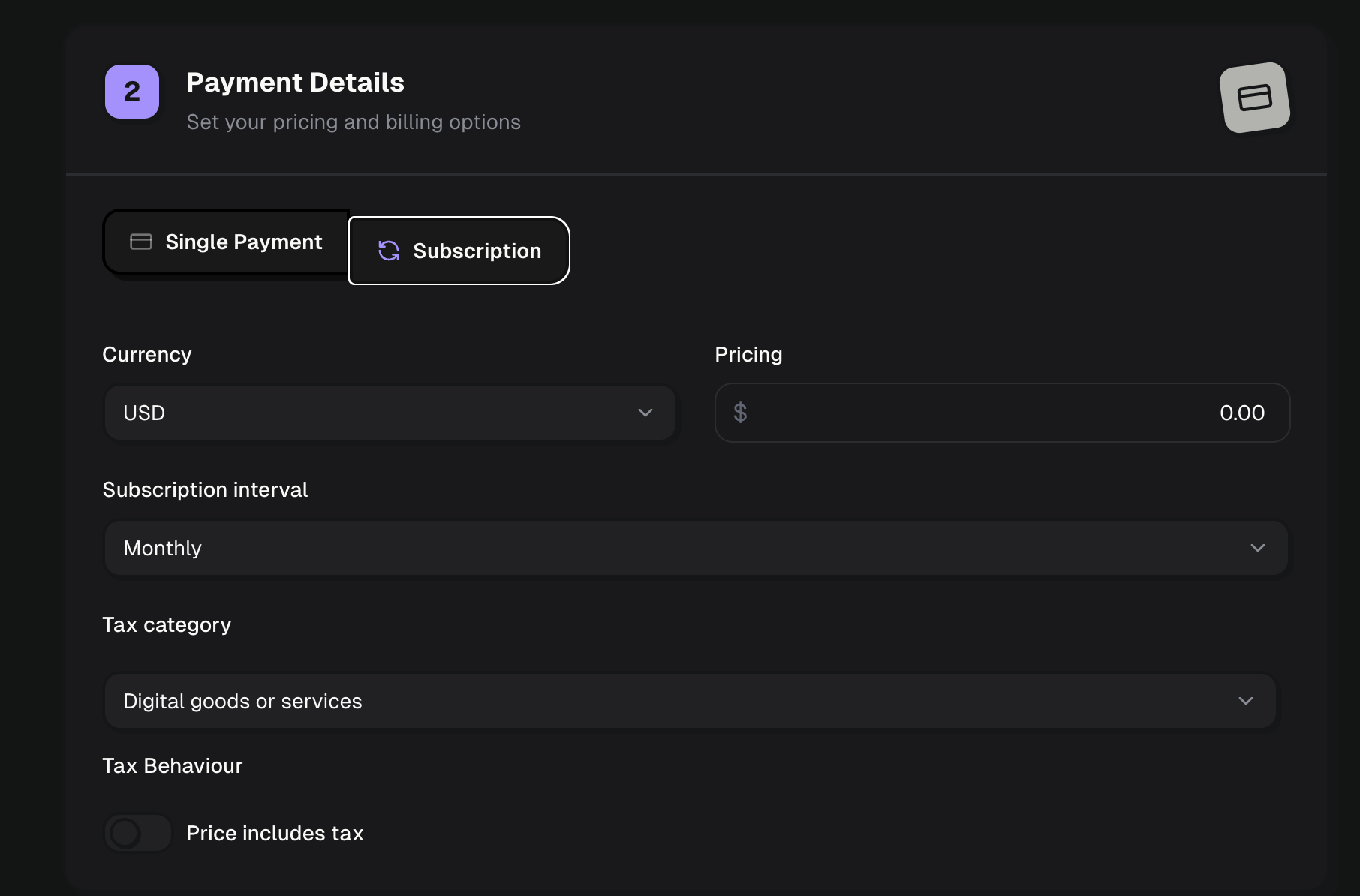The height and width of the screenshot is (896, 1360).
Task: Enable the Price includes tax toggle
Action: tap(137, 833)
